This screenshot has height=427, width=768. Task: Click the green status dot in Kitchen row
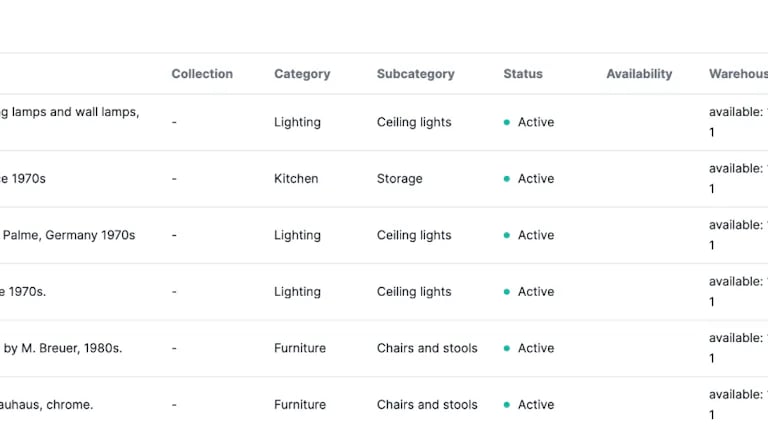507,179
